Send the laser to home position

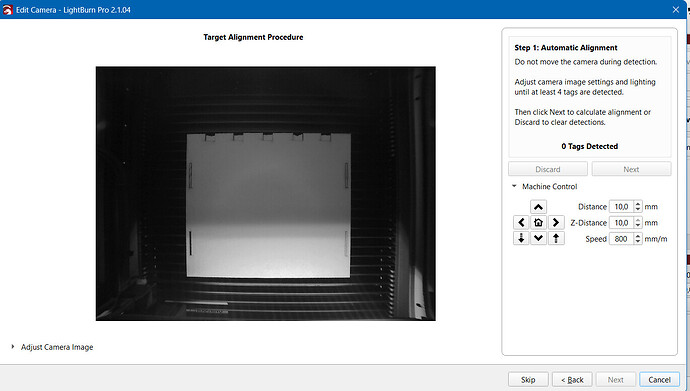[538, 223]
